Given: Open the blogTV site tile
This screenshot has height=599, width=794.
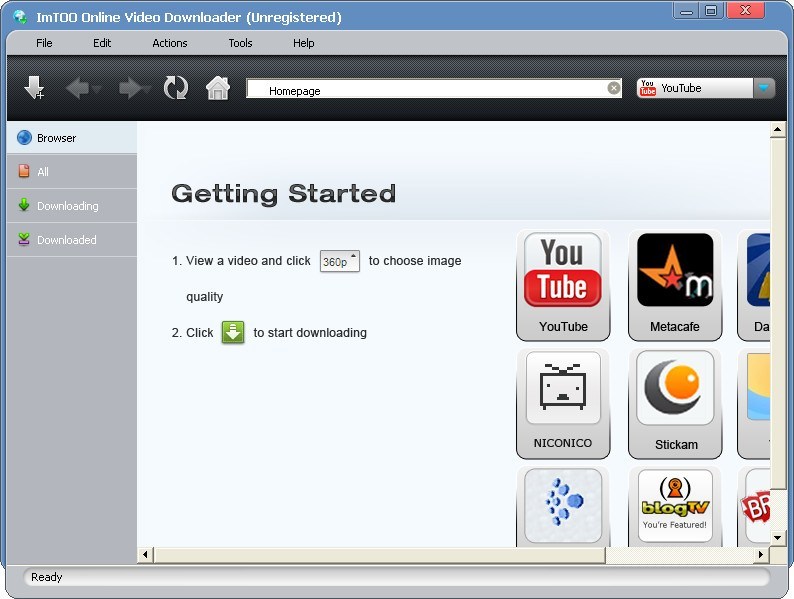Looking at the screenshot, I should click(x=675, y=506).
